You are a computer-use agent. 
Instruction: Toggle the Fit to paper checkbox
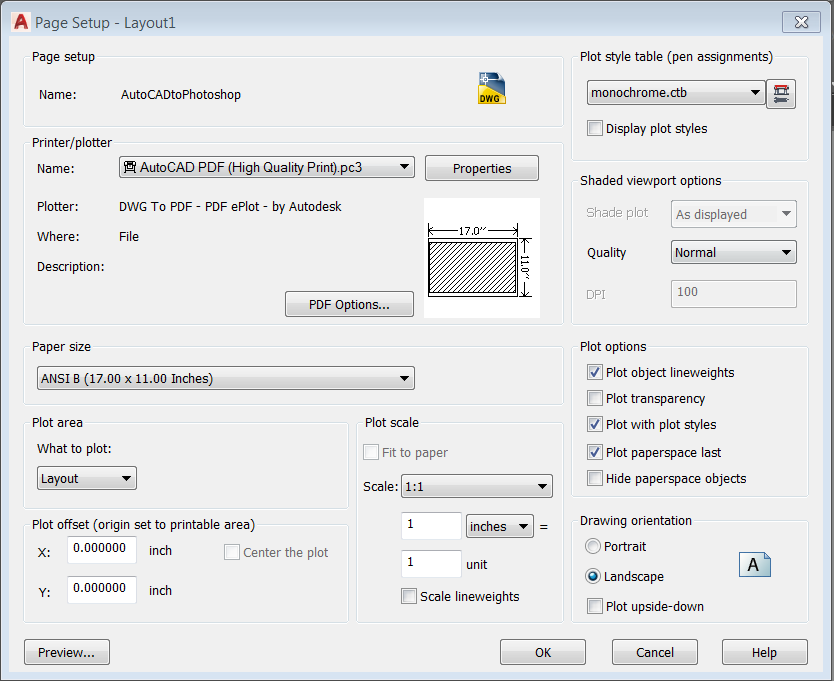(371, 452)
